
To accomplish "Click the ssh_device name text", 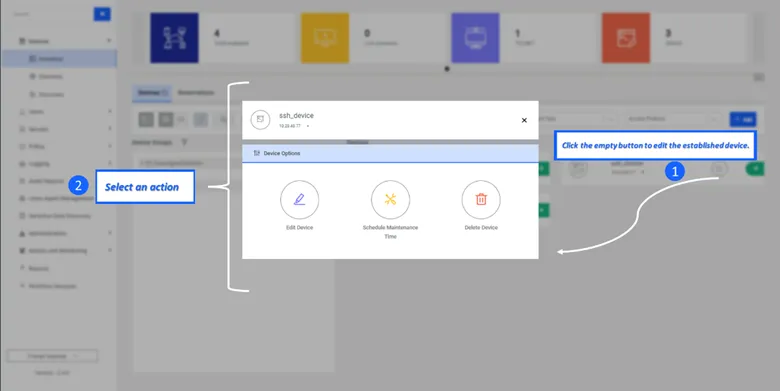I will (296, 115).
